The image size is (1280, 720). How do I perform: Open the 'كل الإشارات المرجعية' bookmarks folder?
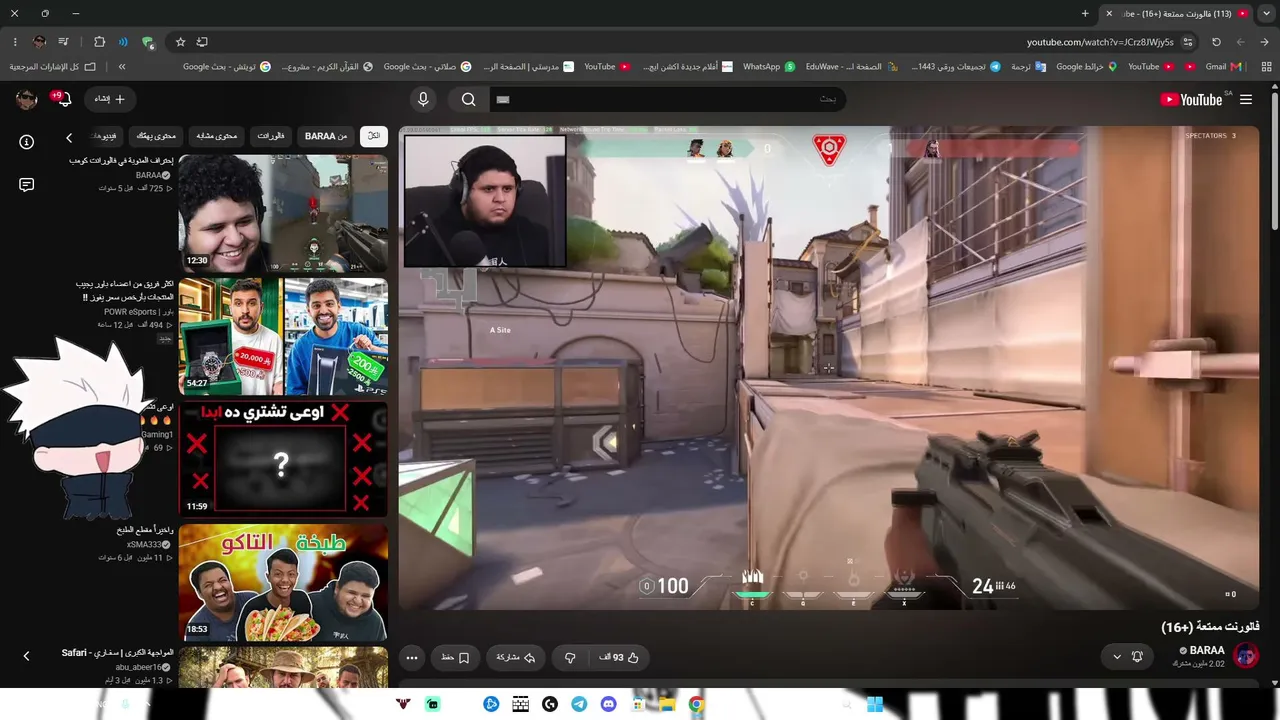(x=53, y=67)
